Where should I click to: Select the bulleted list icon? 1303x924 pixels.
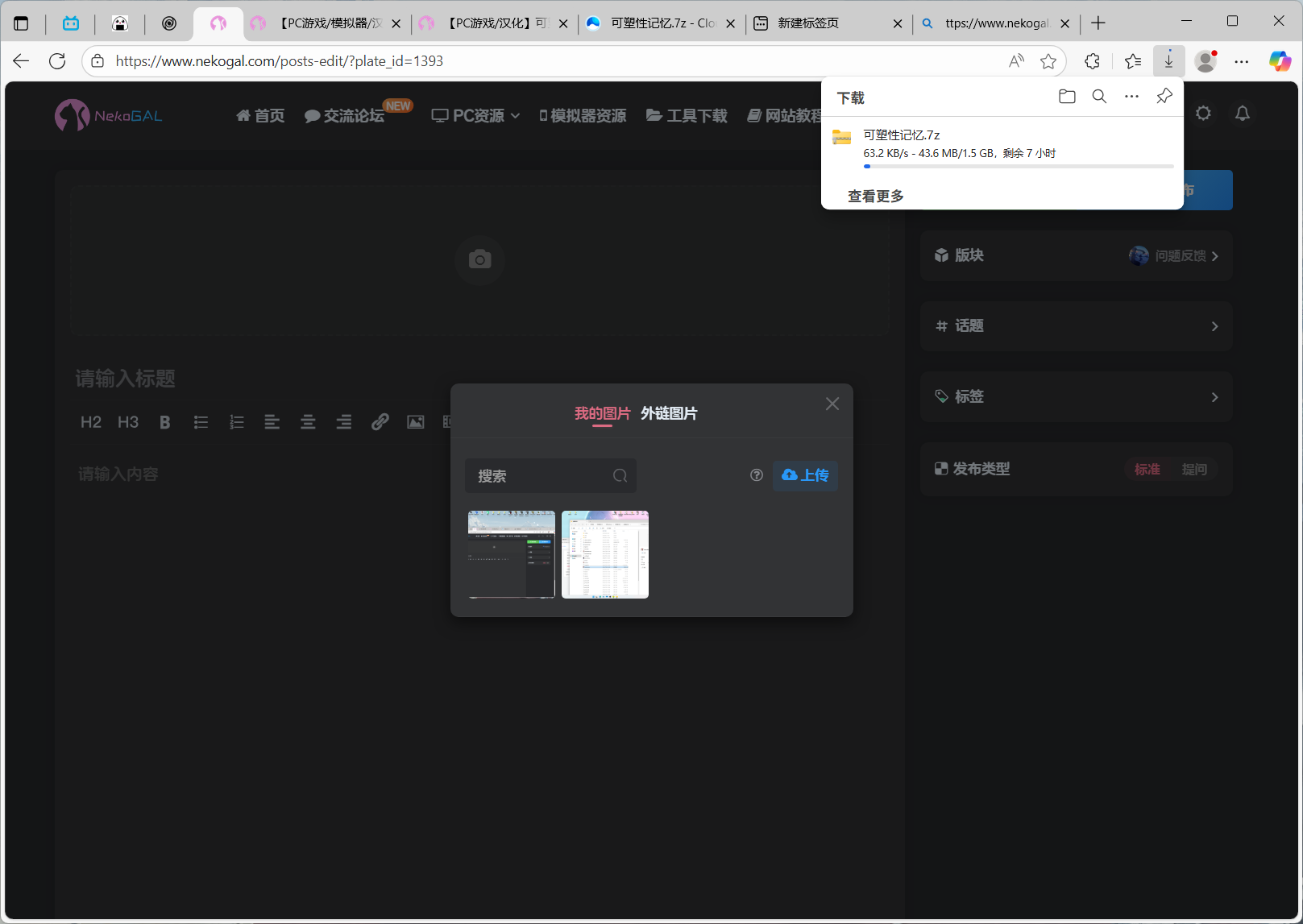click(201, 422)
